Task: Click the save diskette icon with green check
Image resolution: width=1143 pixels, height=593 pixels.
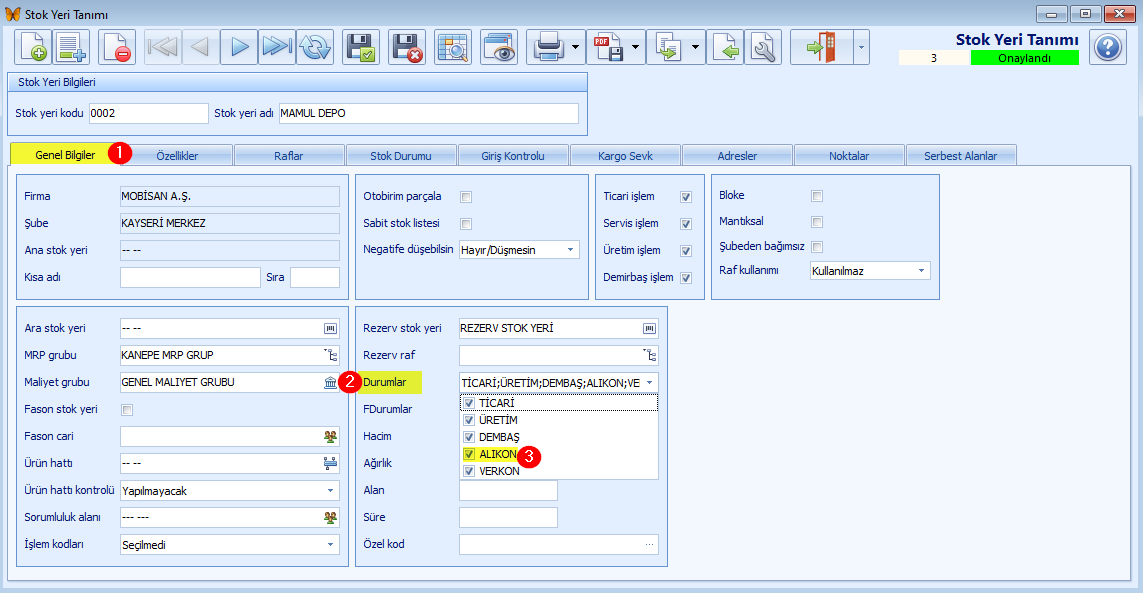Action: (361, 47)
